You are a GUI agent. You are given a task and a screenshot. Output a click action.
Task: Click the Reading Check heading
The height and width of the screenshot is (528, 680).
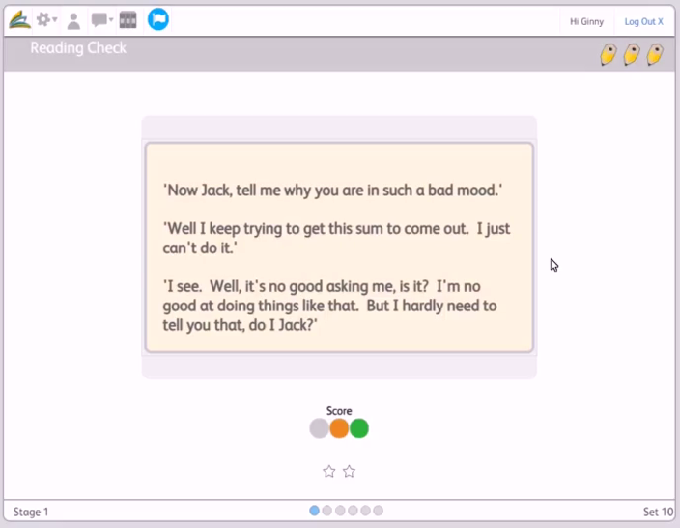click(x=78, y=48)
